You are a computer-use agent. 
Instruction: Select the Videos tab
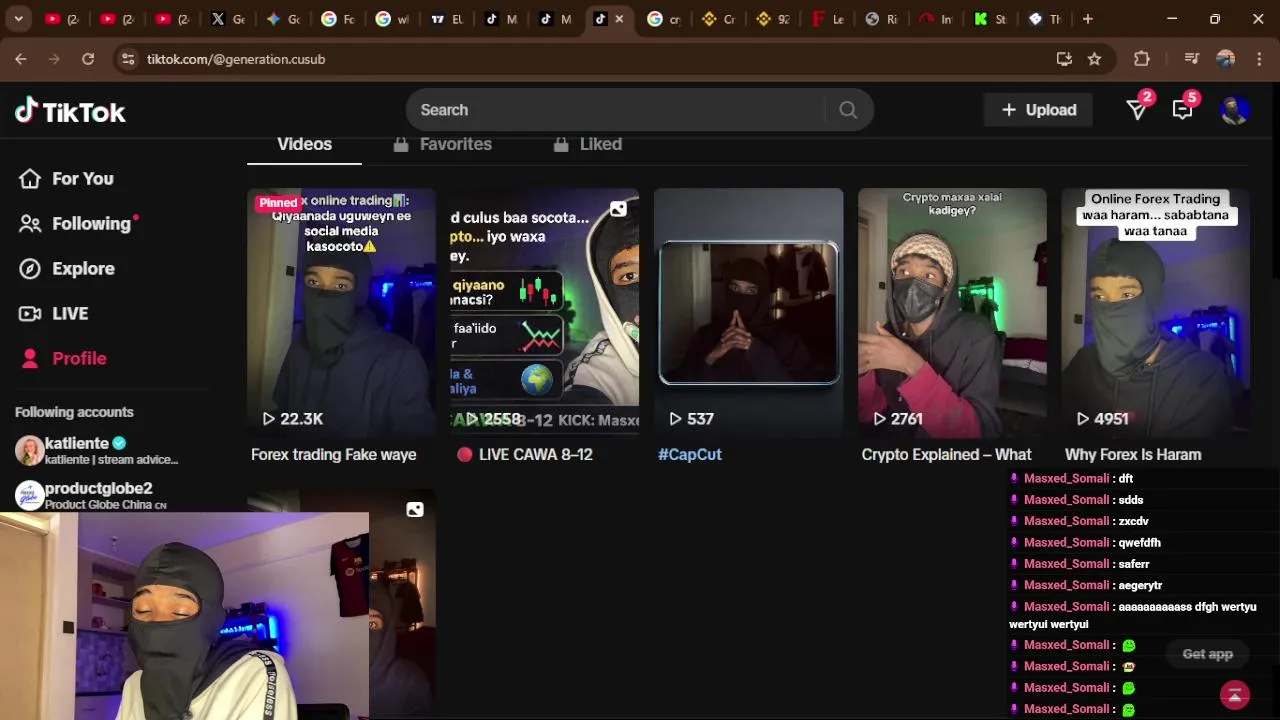(304, 145)
